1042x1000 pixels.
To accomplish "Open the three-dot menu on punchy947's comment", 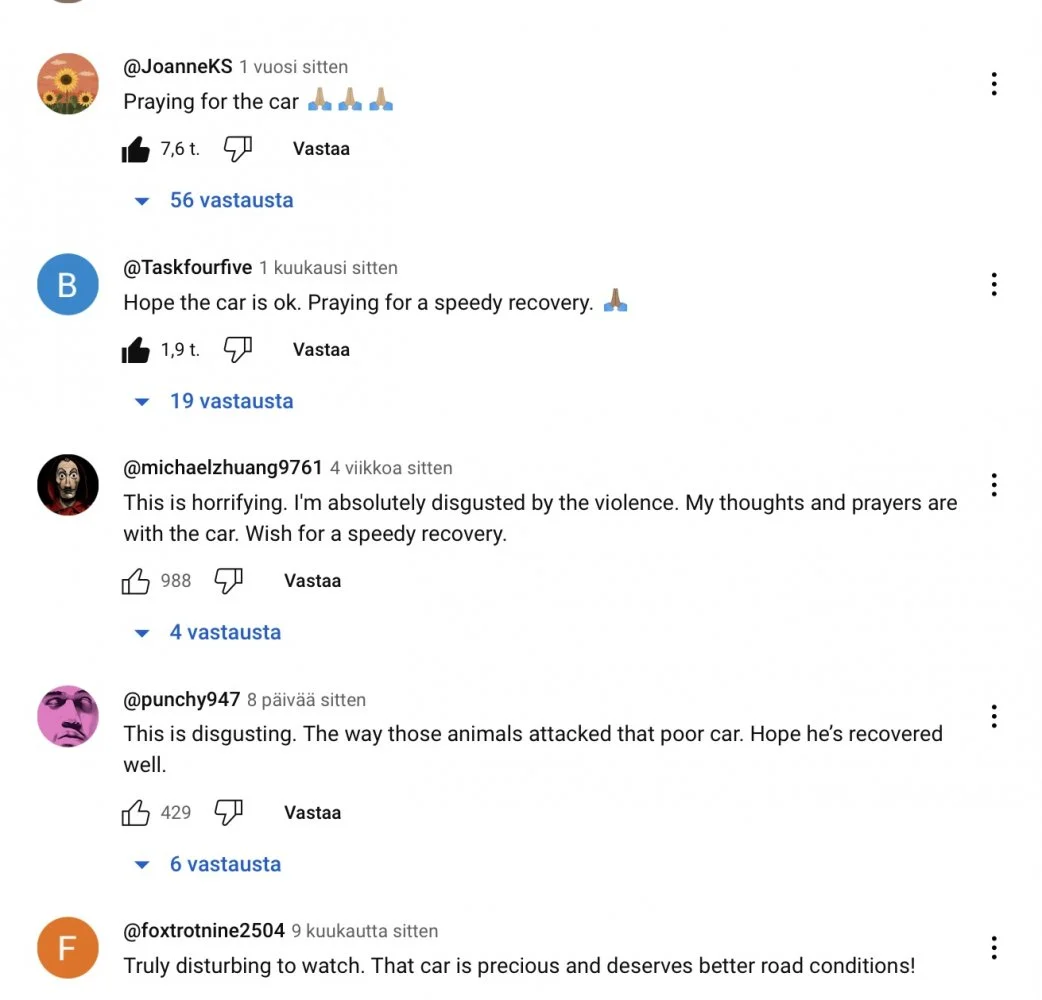I will pos(993,716).
